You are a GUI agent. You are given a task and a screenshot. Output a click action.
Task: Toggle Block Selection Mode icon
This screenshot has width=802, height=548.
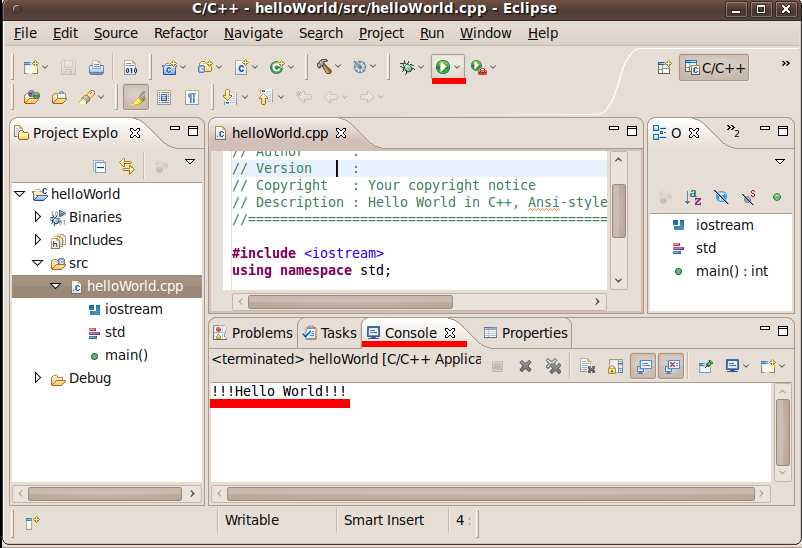click(164, 97)
